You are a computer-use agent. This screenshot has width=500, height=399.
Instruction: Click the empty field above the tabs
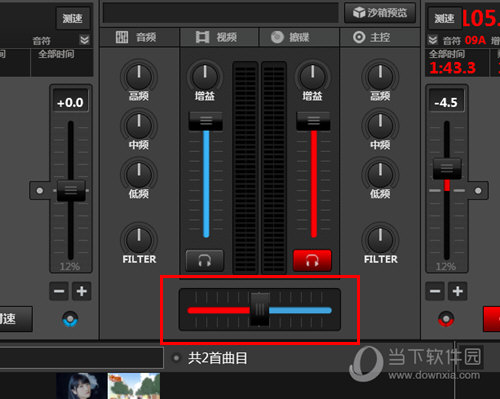220,14
